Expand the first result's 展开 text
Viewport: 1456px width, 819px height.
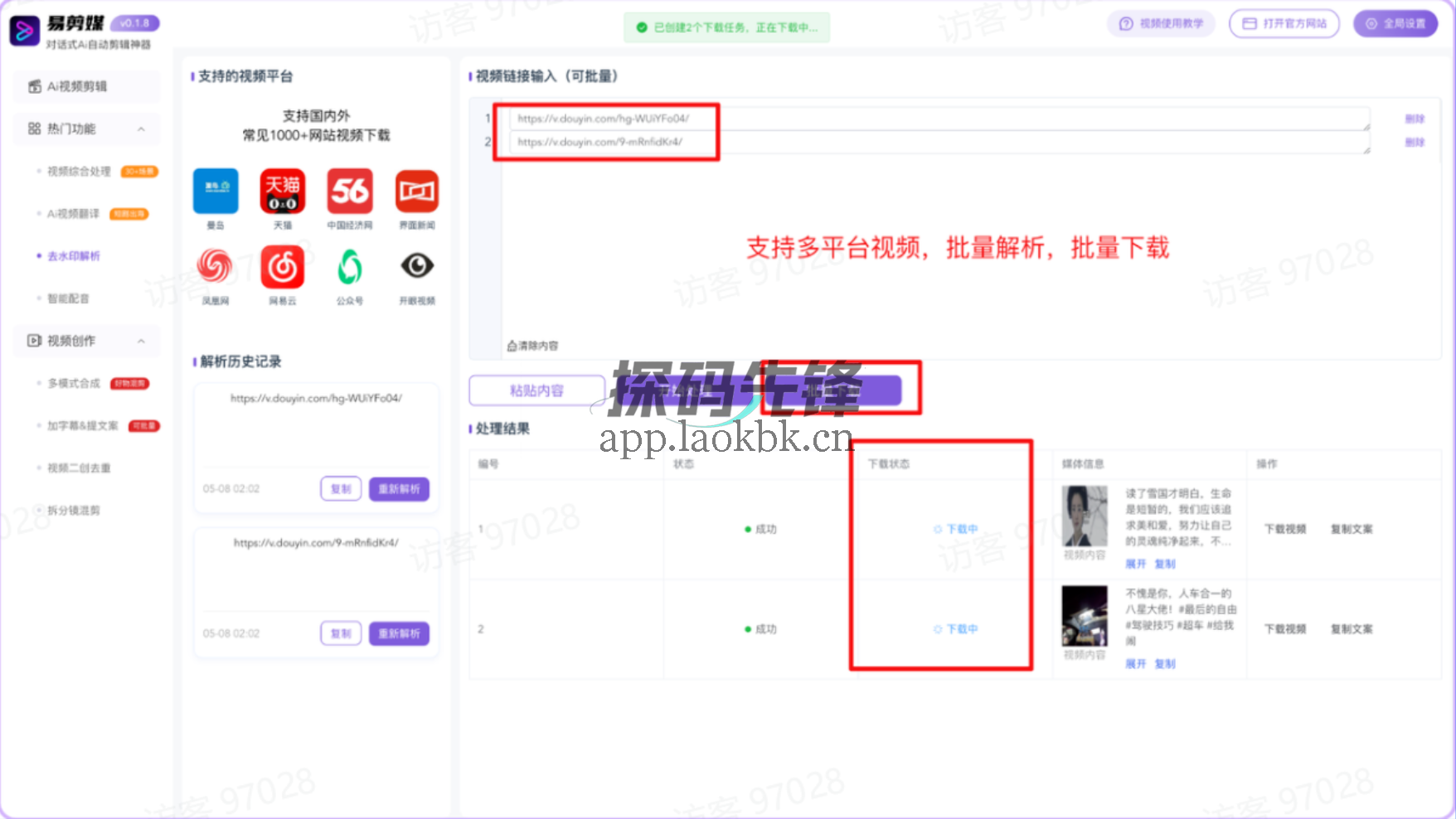click(x=1135, y=563)
